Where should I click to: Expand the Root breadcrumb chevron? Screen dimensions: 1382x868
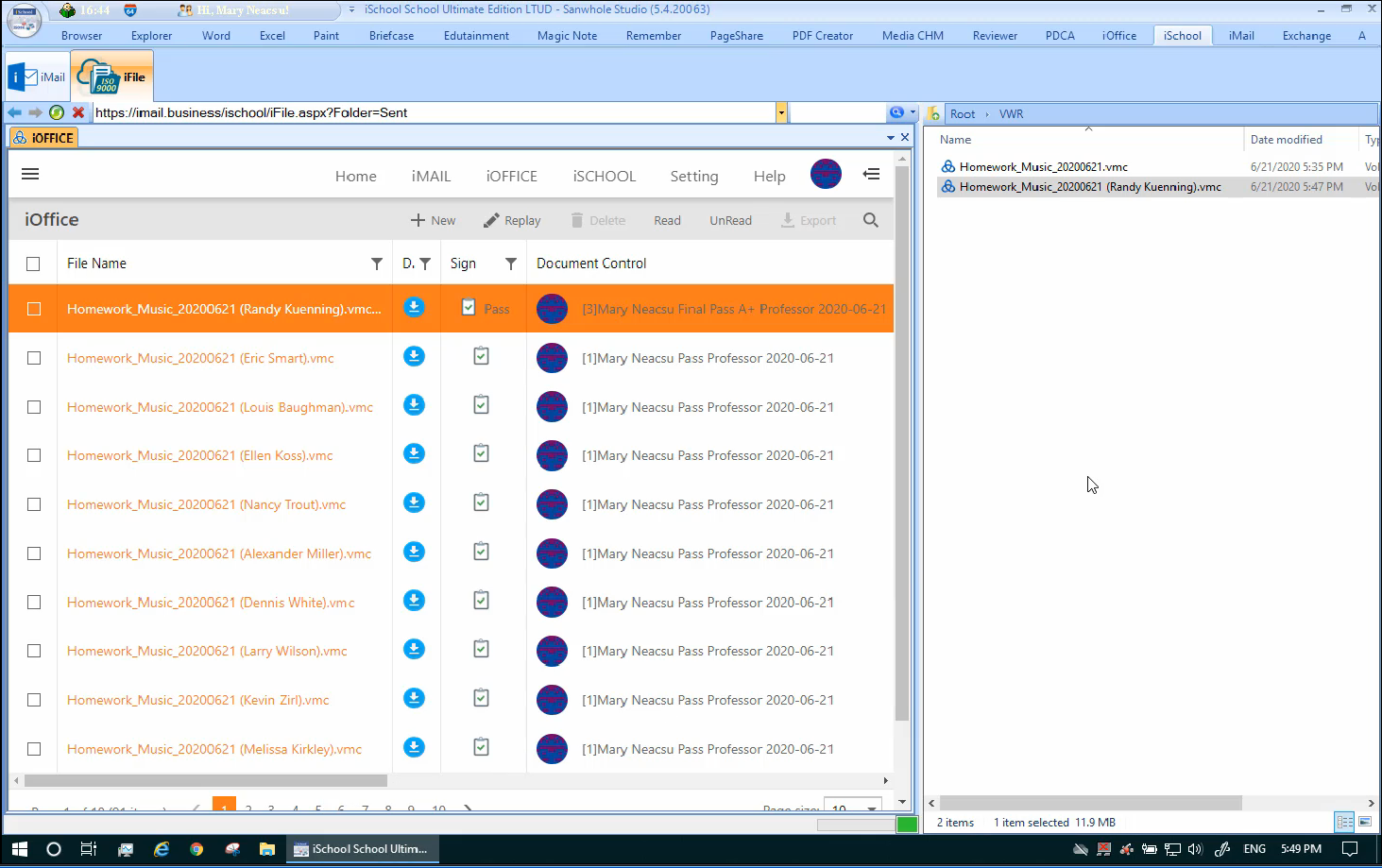(x=987, y=114)
